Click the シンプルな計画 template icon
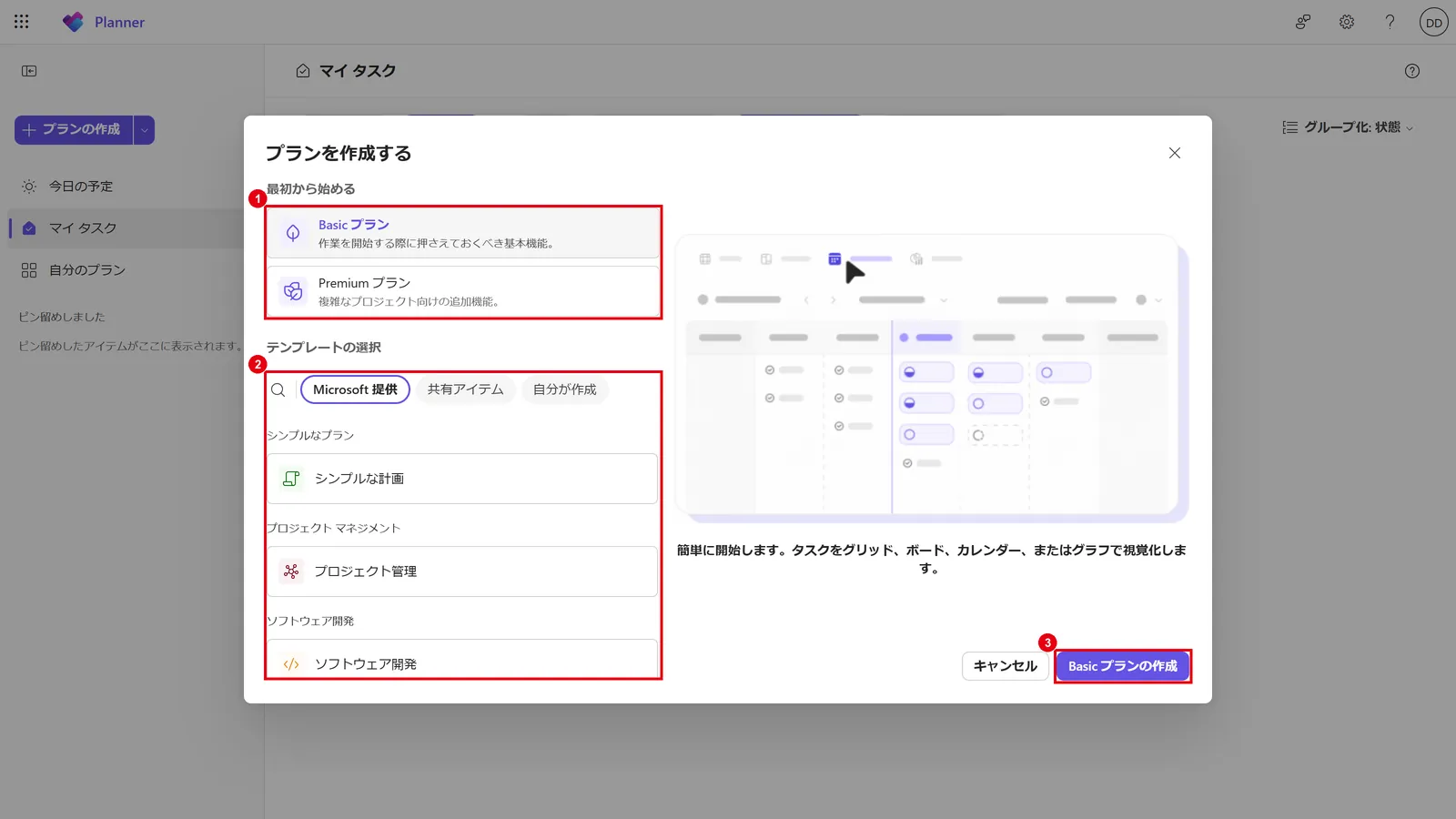 tap(291, 479)
